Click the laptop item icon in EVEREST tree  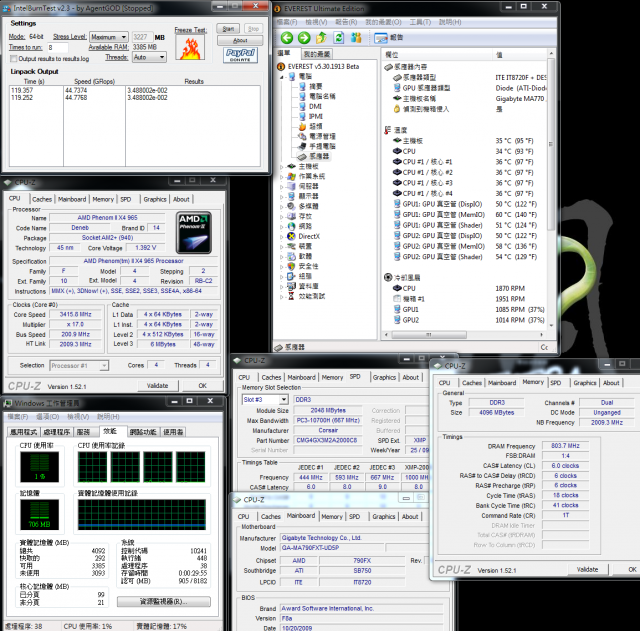[x=302, y=146]
